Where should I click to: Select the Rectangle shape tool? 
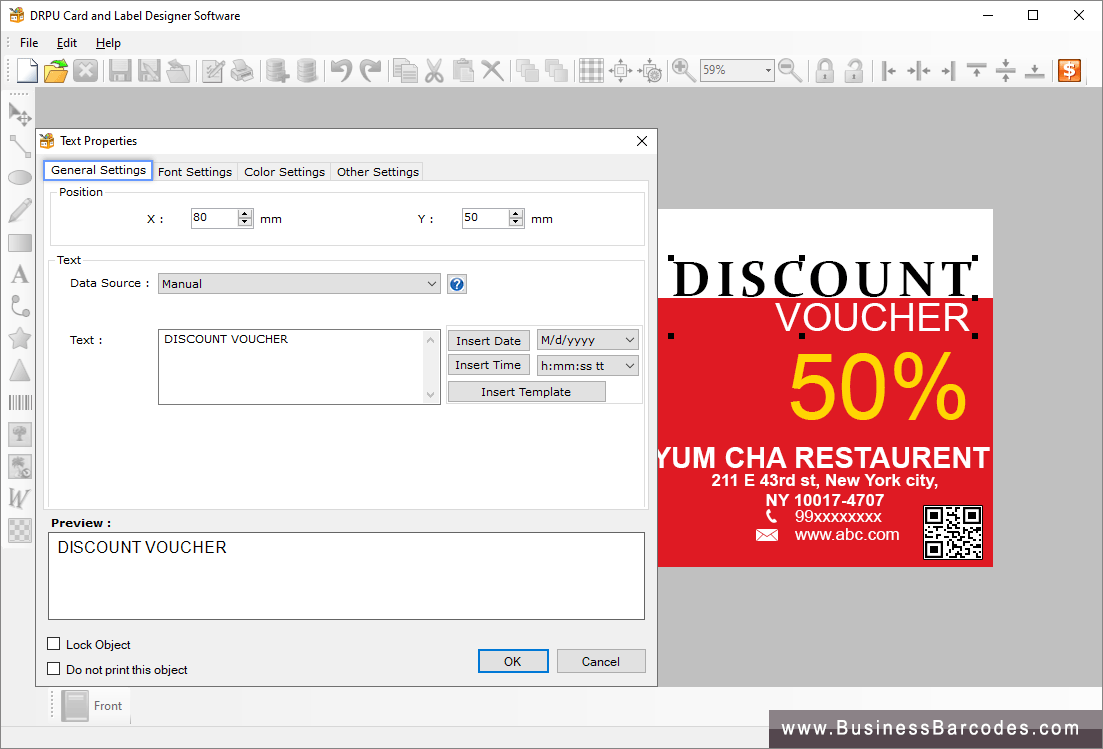click(20, 243)
